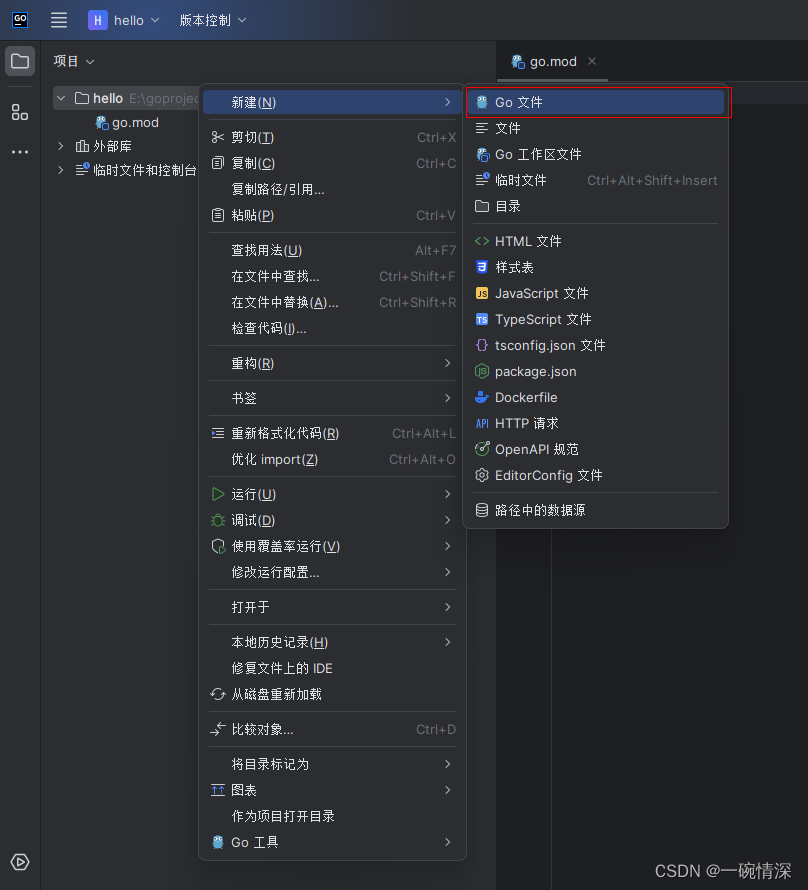
Task: Click the More tool windows ellipsis icon
Action: (20, 151)
